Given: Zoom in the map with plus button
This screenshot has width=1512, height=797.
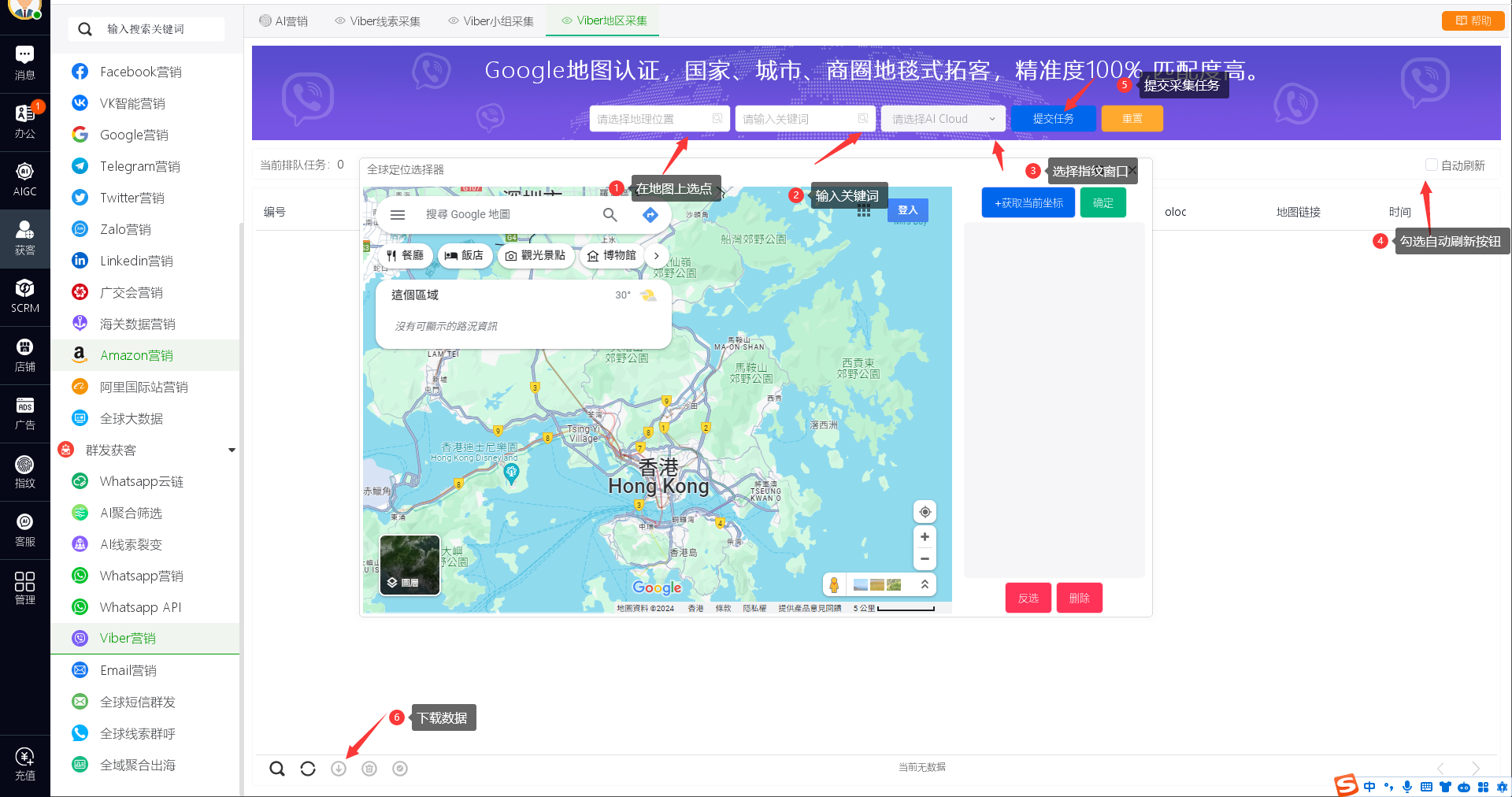Looking at the screenshot, I should [925, 537].
